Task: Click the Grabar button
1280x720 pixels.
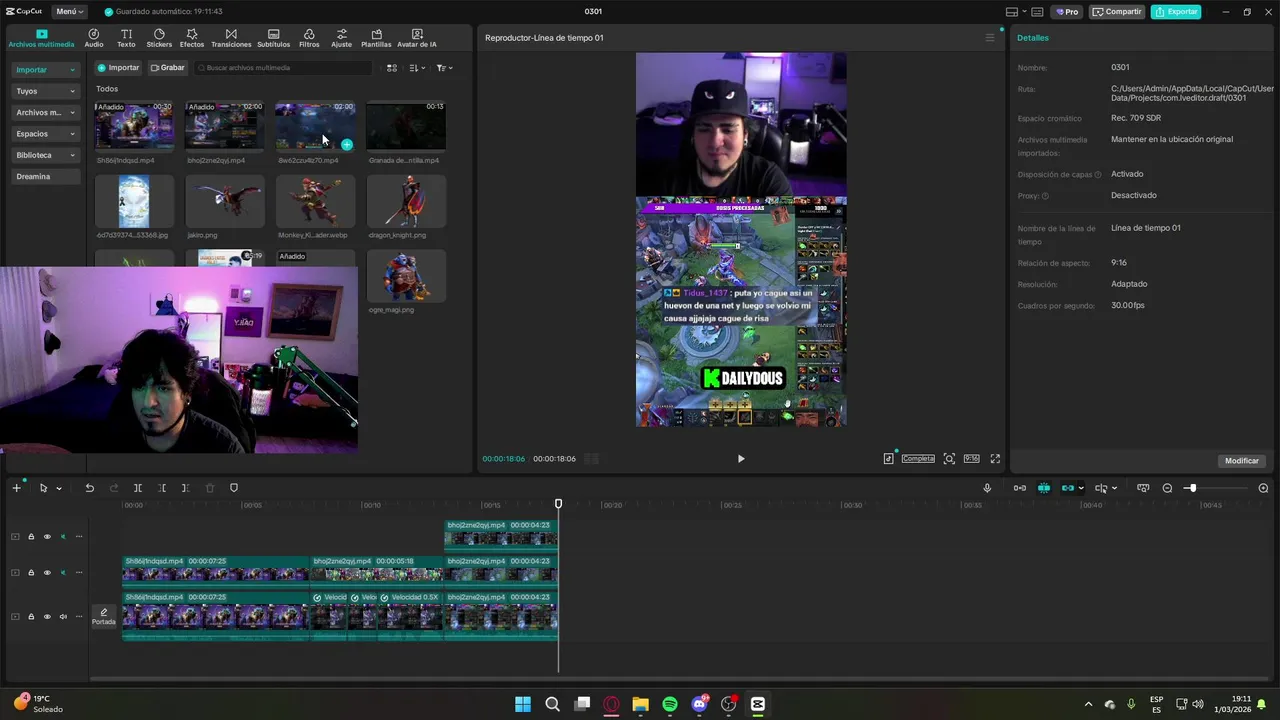Action: point(167,68)
